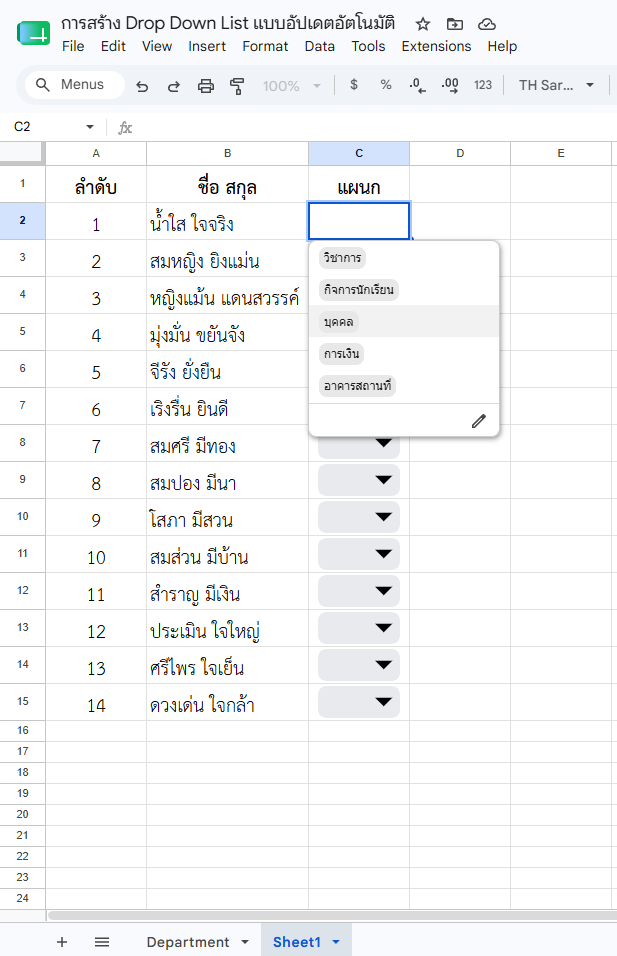Open the Name box dropdown arrow
617x956 pixels.
(90, 127)
